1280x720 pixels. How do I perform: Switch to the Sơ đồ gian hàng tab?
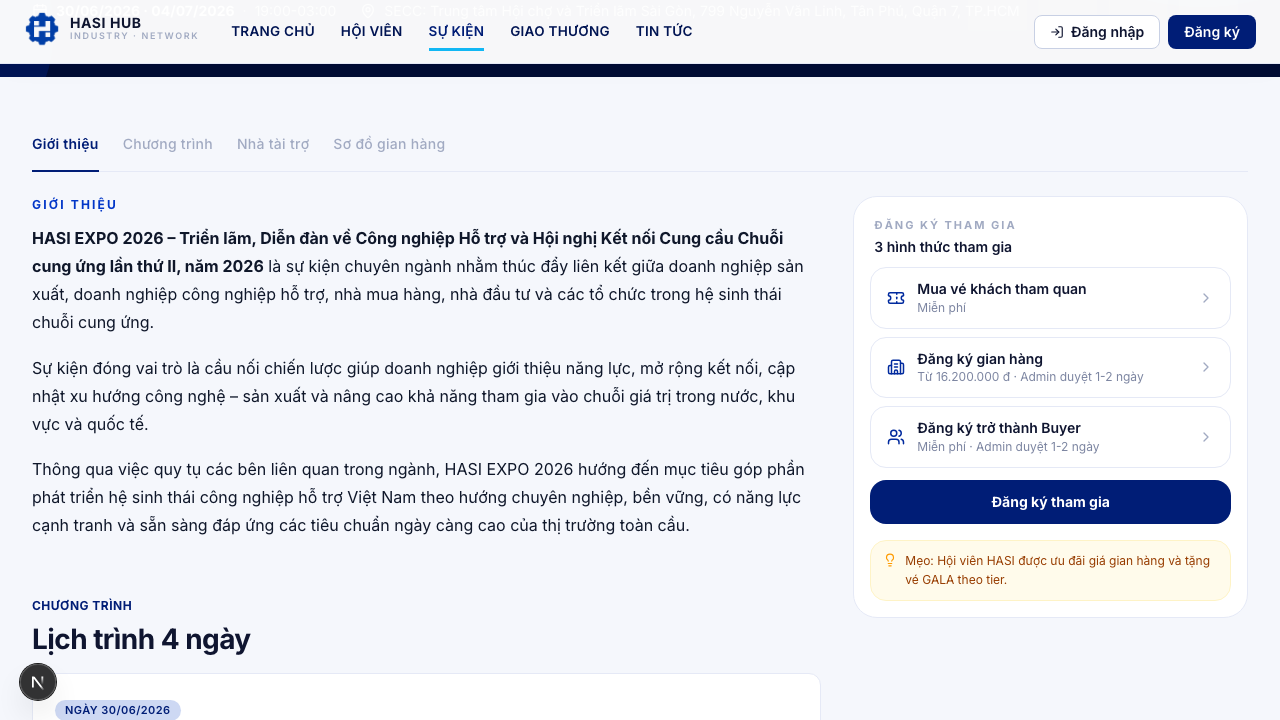pos(389,144)
